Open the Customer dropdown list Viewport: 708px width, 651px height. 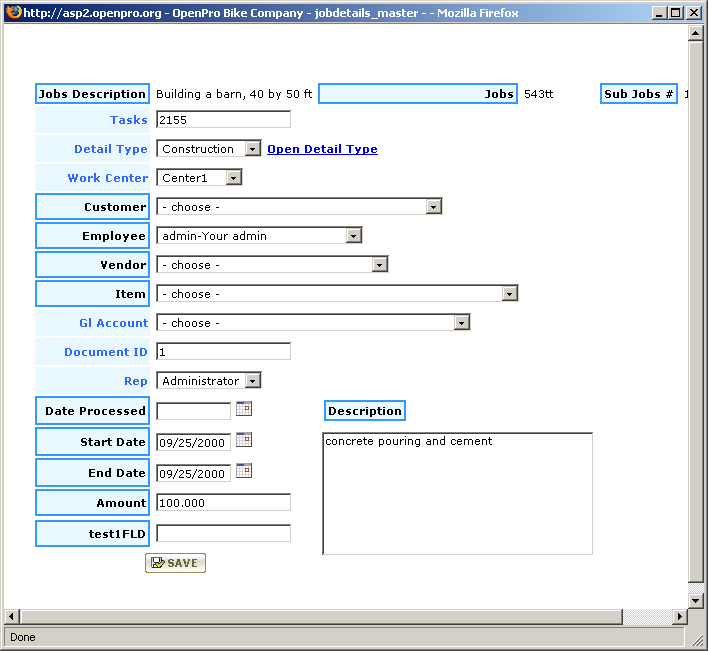click(x=433, y=207)
